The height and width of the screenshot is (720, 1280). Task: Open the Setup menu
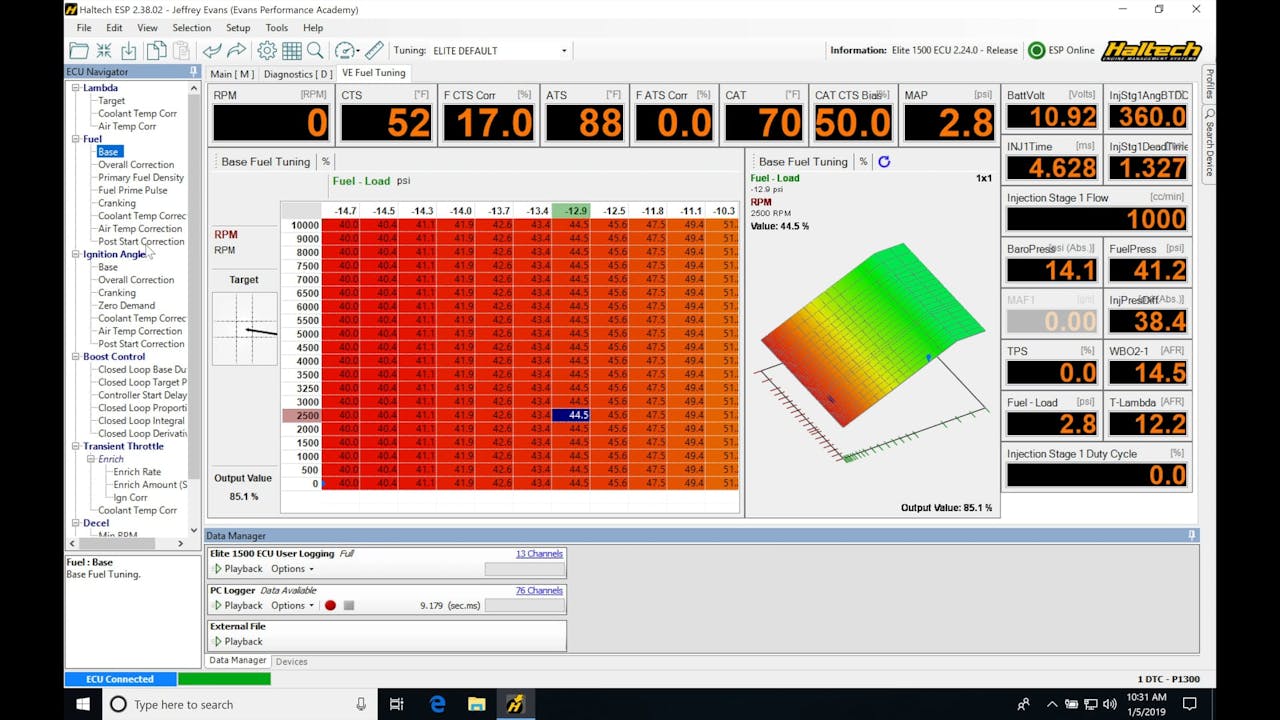point(238,28)
